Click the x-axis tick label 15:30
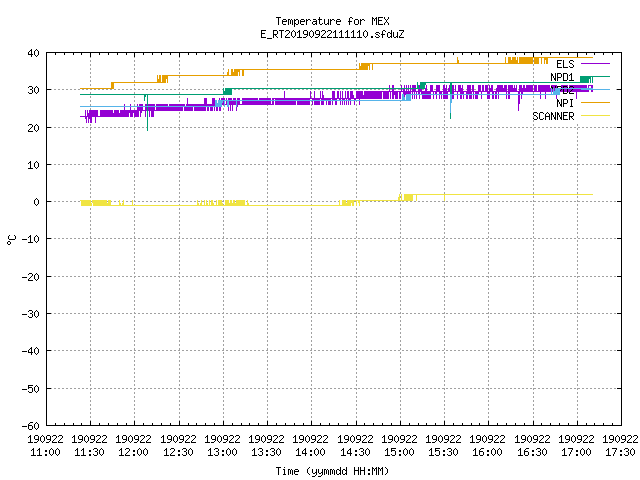The image size is (640, 480). tap(444, 452)
